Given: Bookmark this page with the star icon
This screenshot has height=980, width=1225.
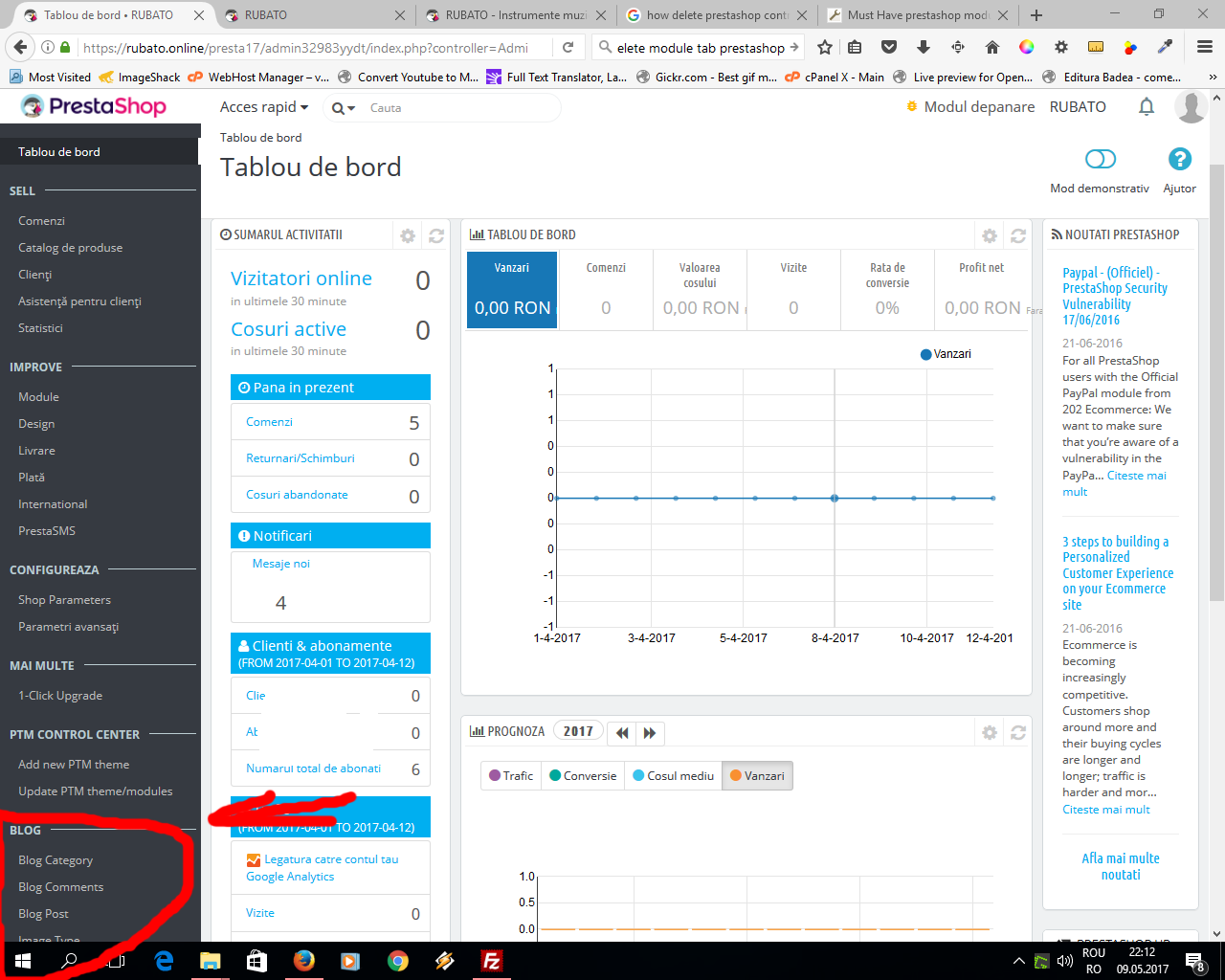Looking at the screenshot, I should coord(824,47).
